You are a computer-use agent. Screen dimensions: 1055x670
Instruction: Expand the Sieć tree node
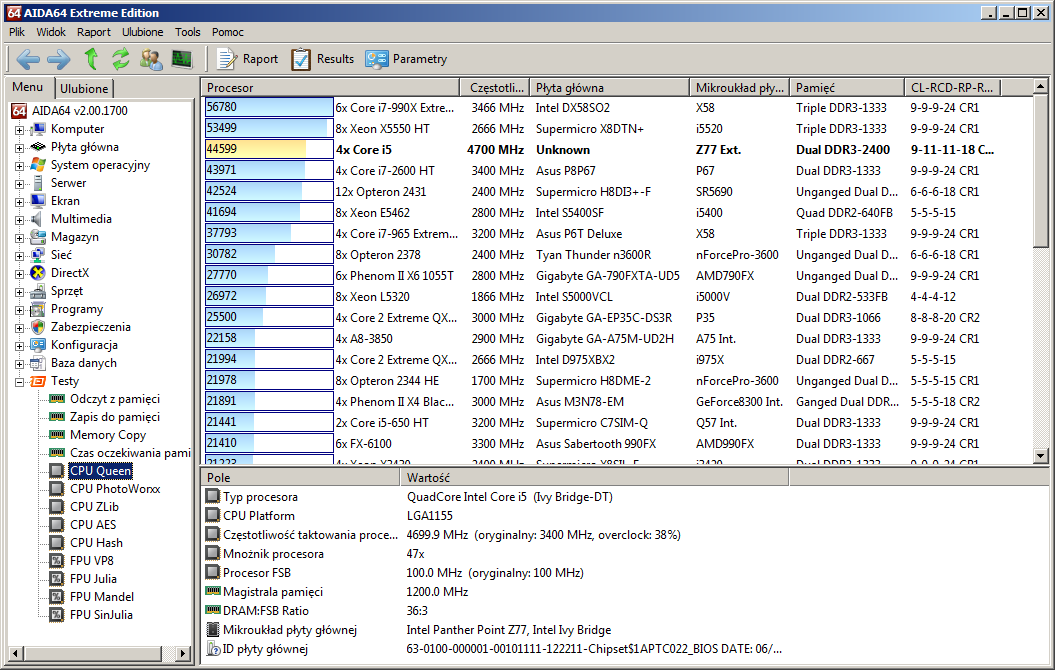click(20, 256)
